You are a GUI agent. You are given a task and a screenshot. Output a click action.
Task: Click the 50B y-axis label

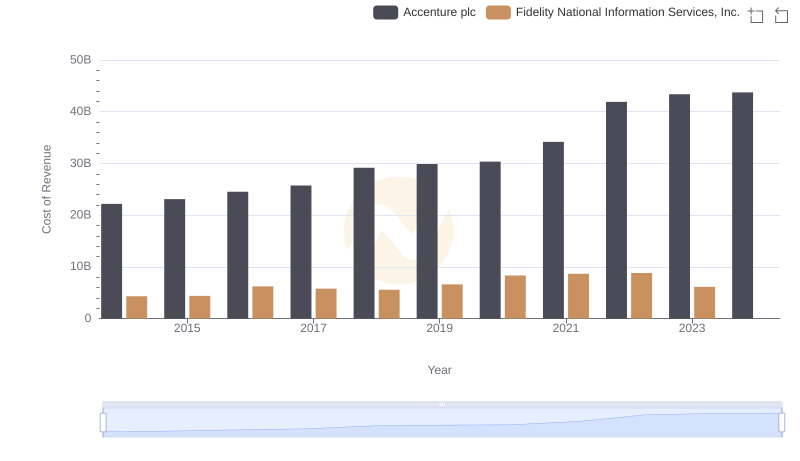click(x=81, y=60)
